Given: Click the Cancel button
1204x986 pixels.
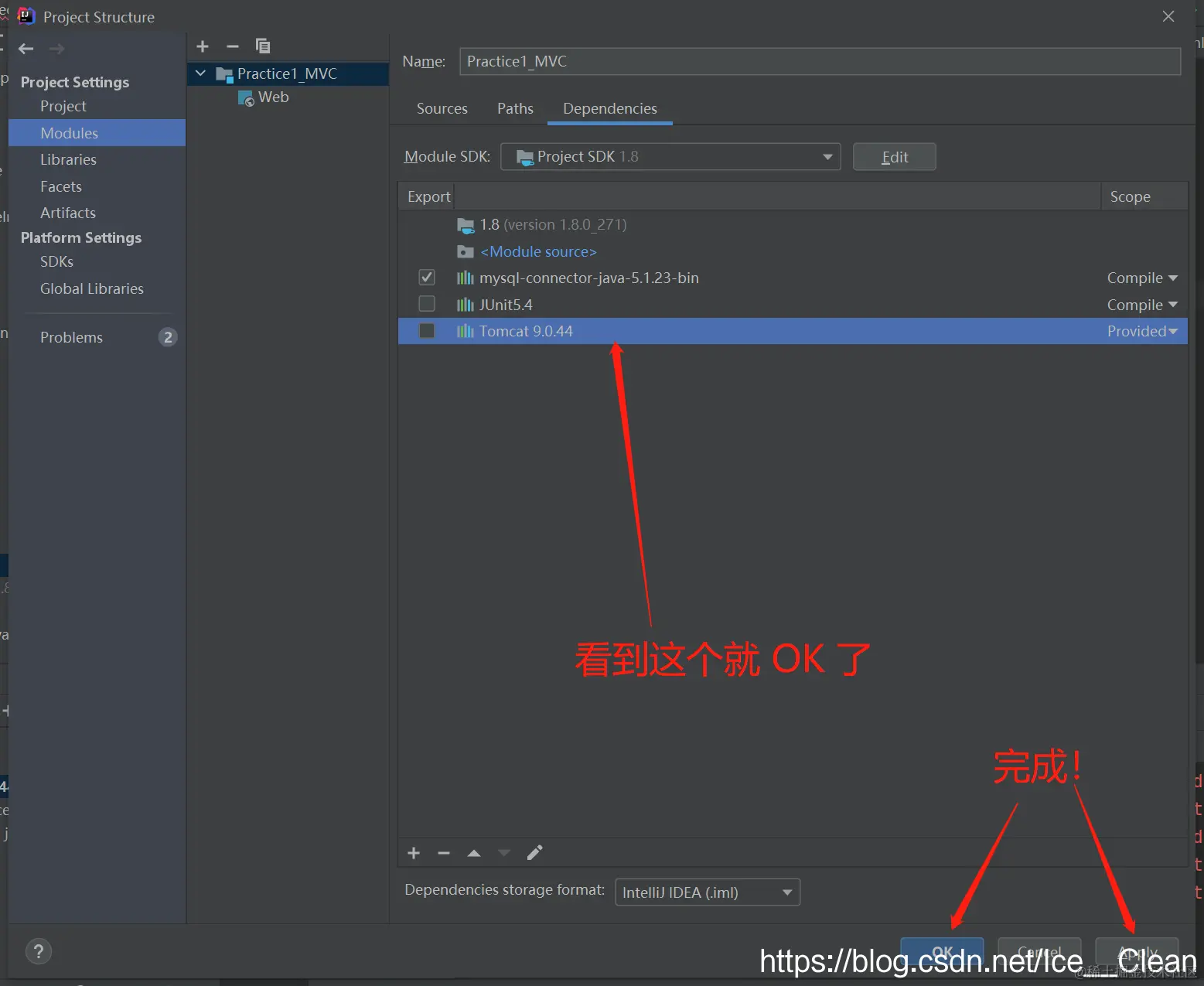Looking at the screenshot, I should [x=1039, y=952].
